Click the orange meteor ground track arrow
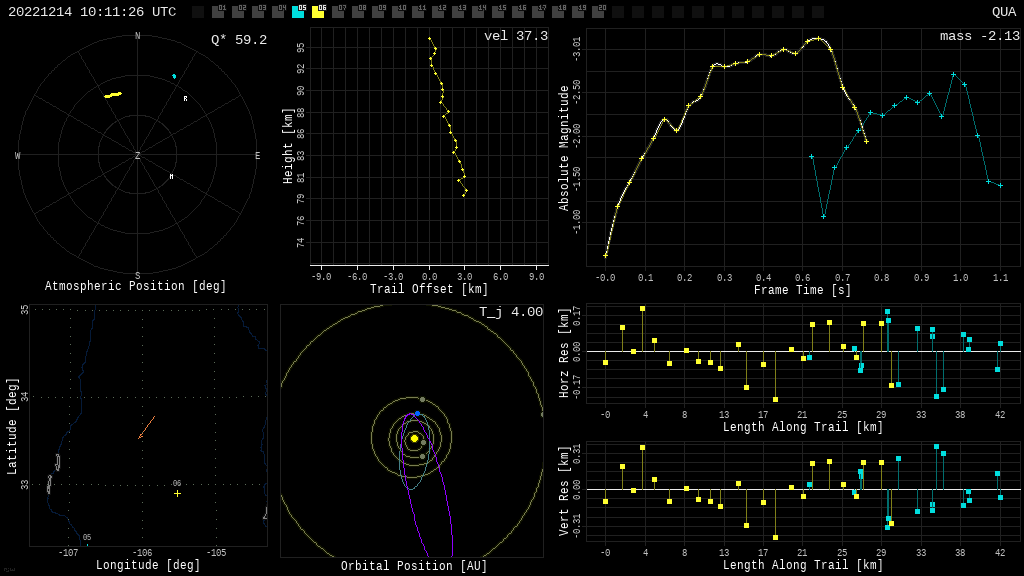1024x576 pixels. click(146, 428)
